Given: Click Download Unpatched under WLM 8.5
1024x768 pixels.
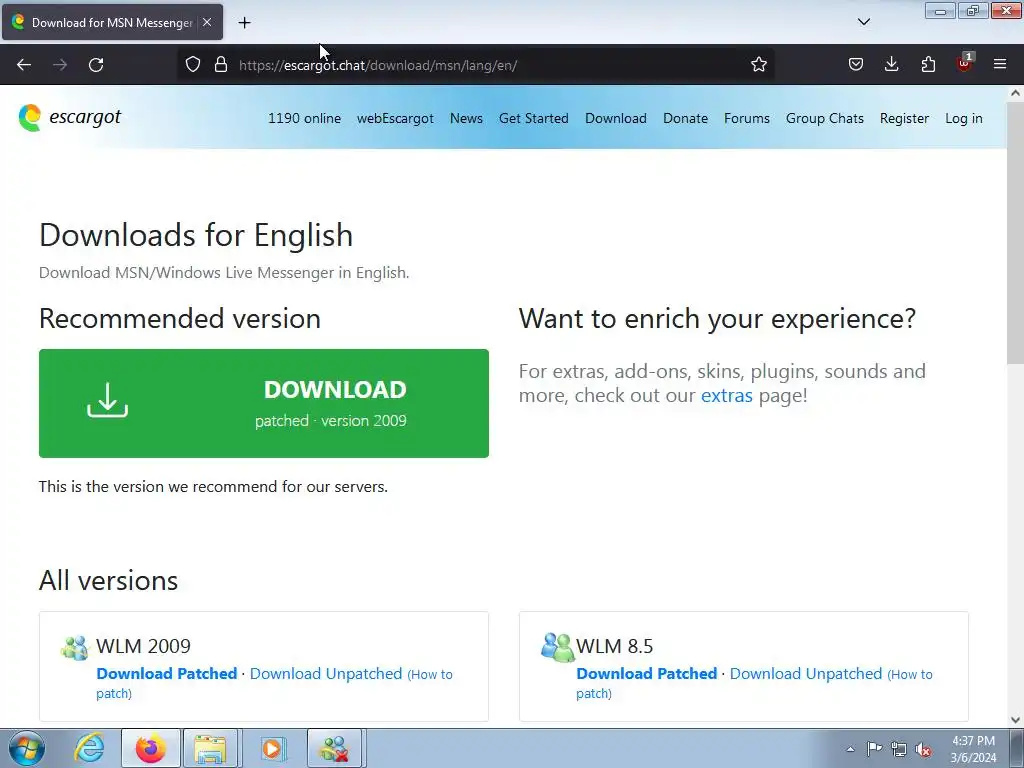Looking at the screenshot, I should pos(806,673).
